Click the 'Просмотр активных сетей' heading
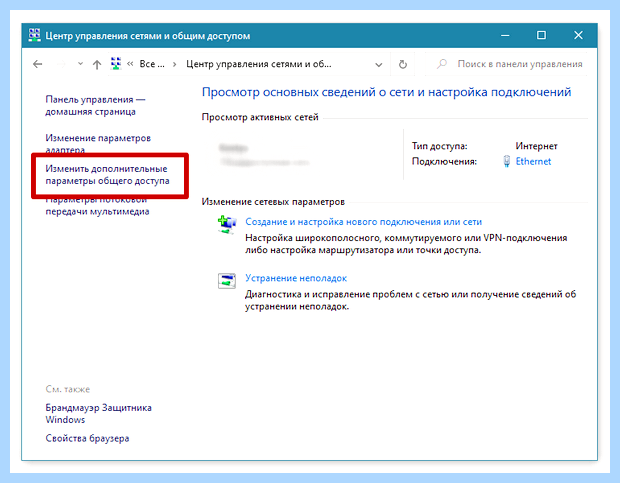This screenshot has height=483, width=620. 260,117
